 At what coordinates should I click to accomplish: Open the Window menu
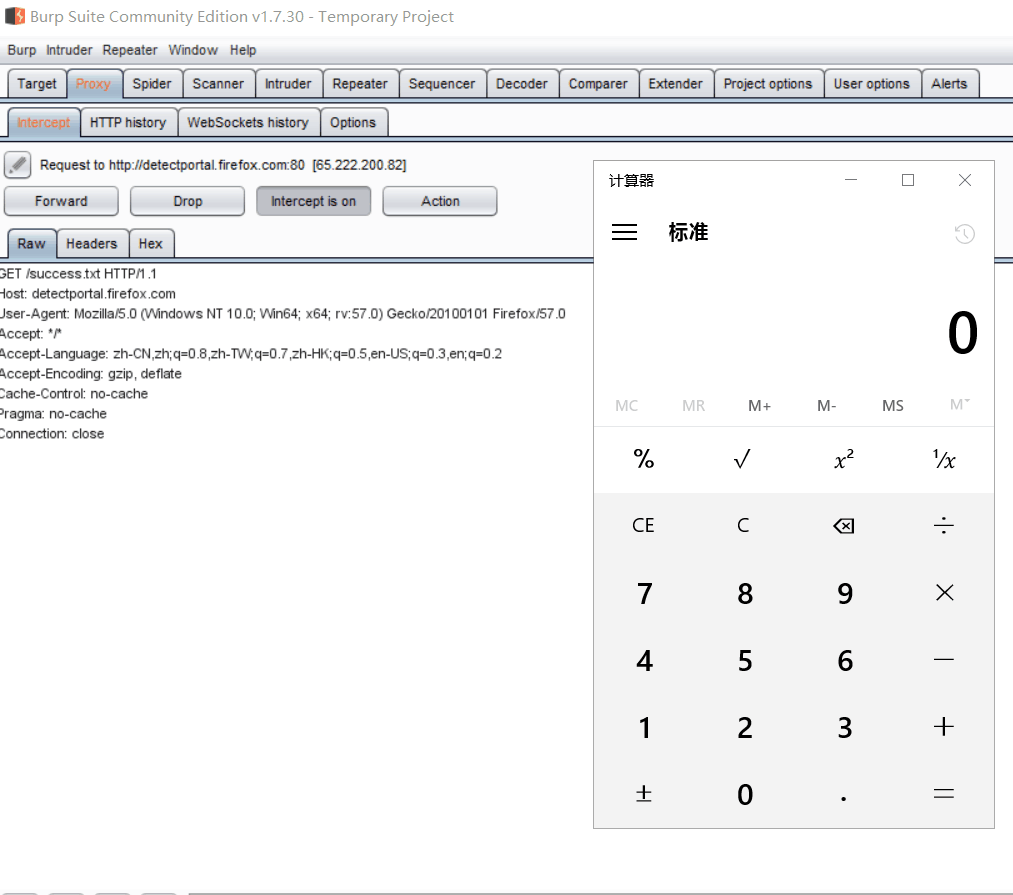pyautogui.click(x=193, y=50)
